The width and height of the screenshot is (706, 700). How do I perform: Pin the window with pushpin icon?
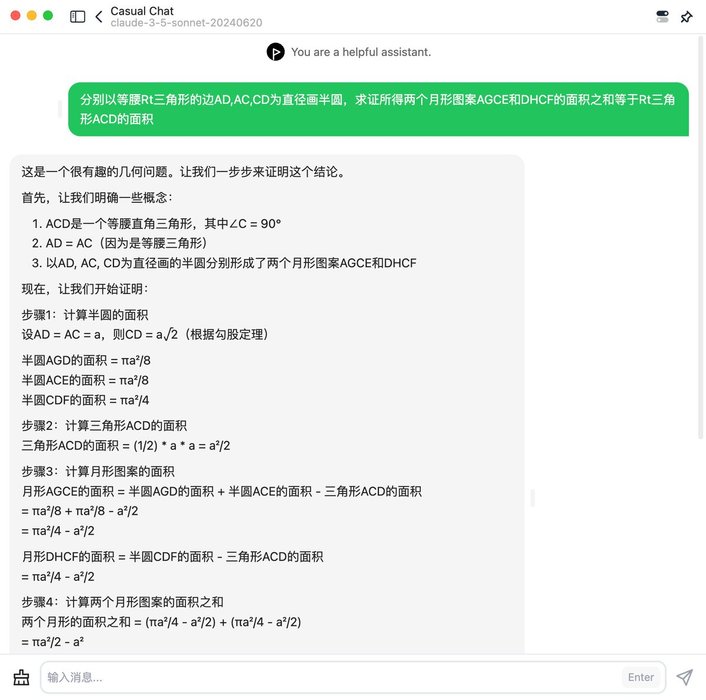coord(686,17)
